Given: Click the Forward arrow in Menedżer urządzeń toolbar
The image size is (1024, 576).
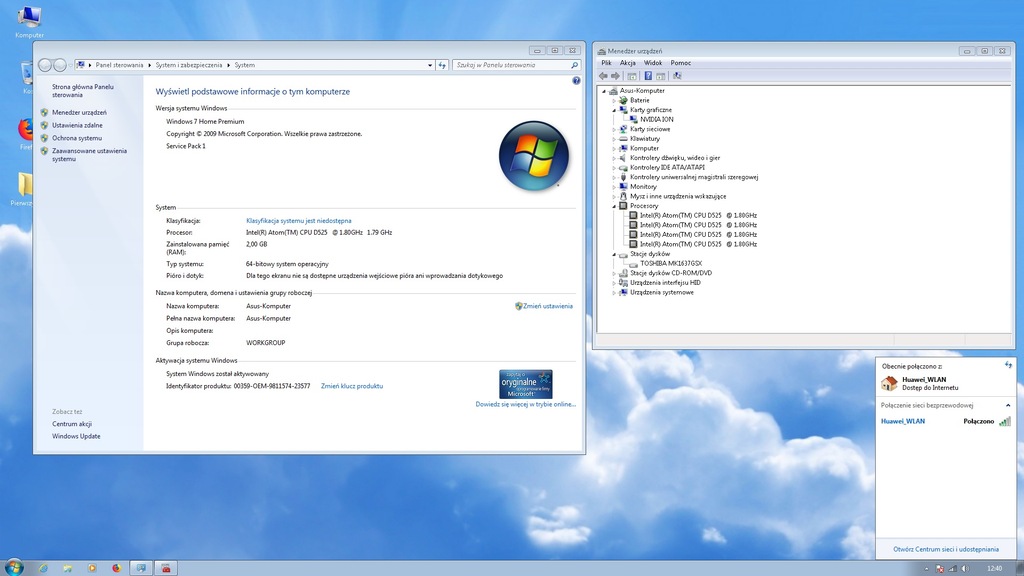Looking at the screenshot, I should (615, 76).
